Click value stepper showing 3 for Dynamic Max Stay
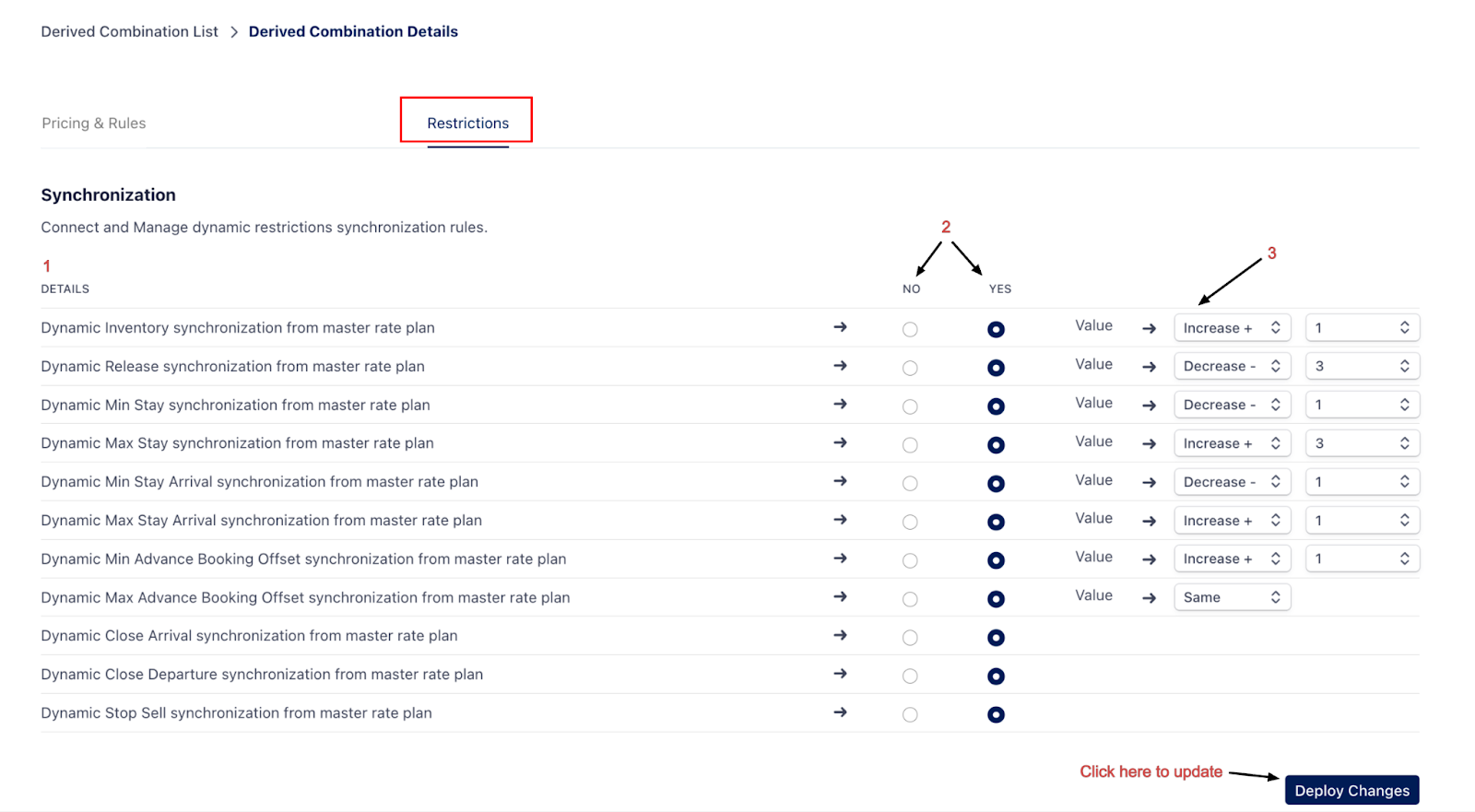 point(1362,443)
